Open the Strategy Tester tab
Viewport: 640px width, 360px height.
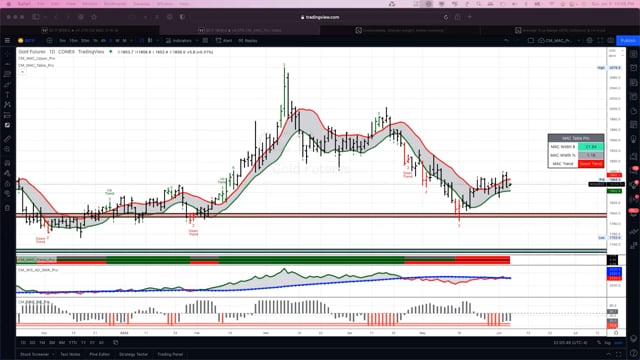(133, 354)
